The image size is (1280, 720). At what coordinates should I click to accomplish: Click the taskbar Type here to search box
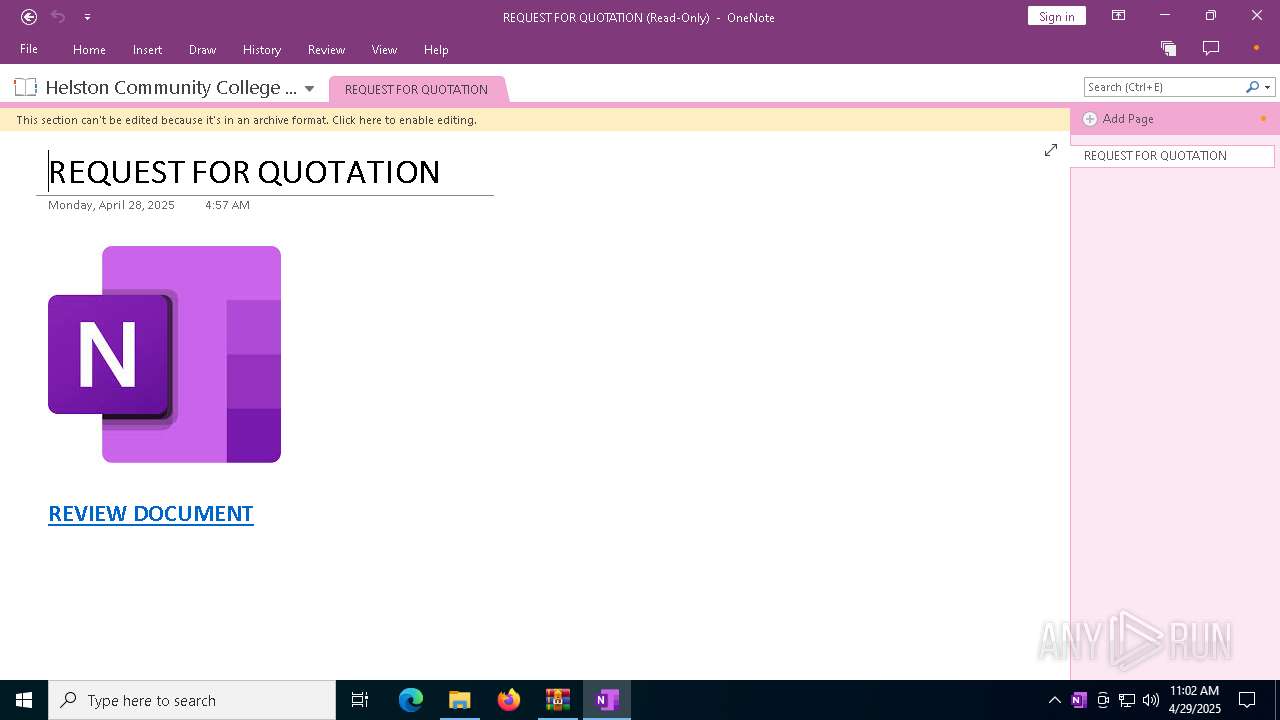click(192, 700)
